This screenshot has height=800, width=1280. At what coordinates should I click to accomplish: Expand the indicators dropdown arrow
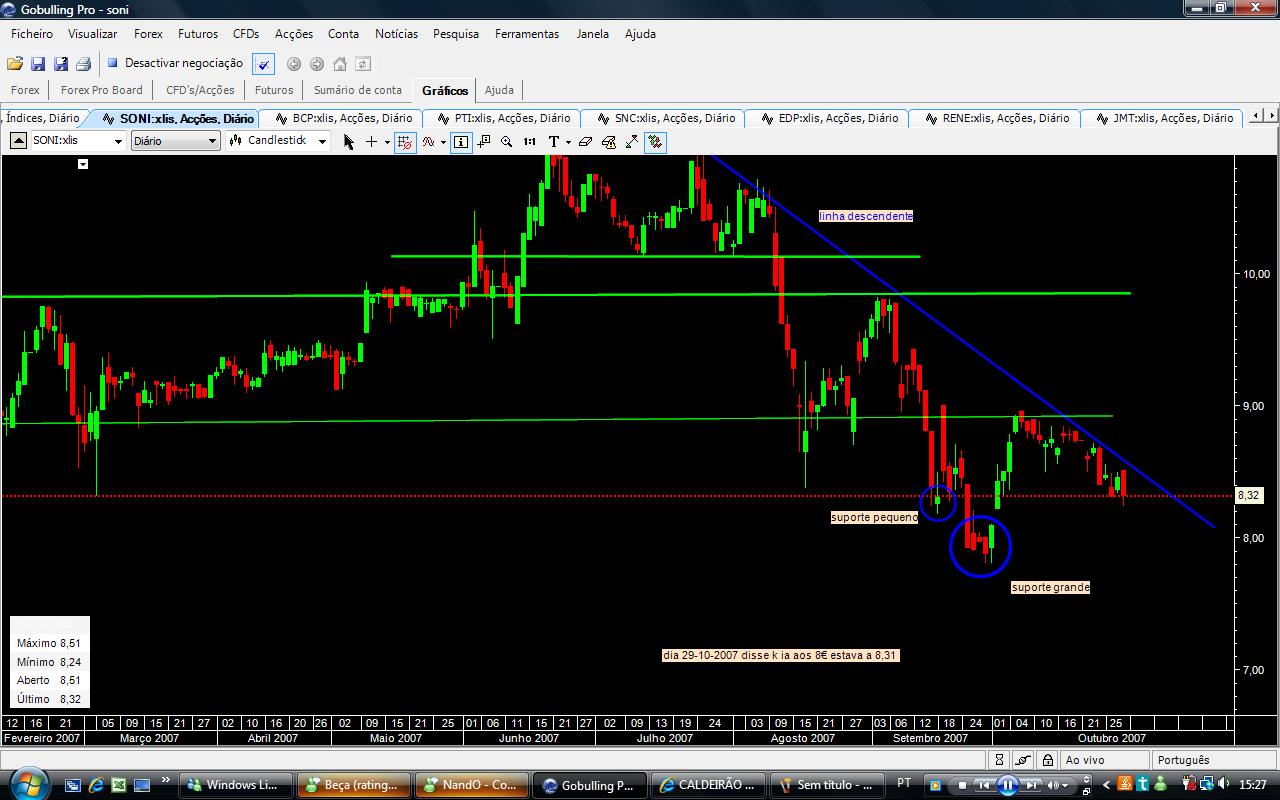(x=443, y=141)
